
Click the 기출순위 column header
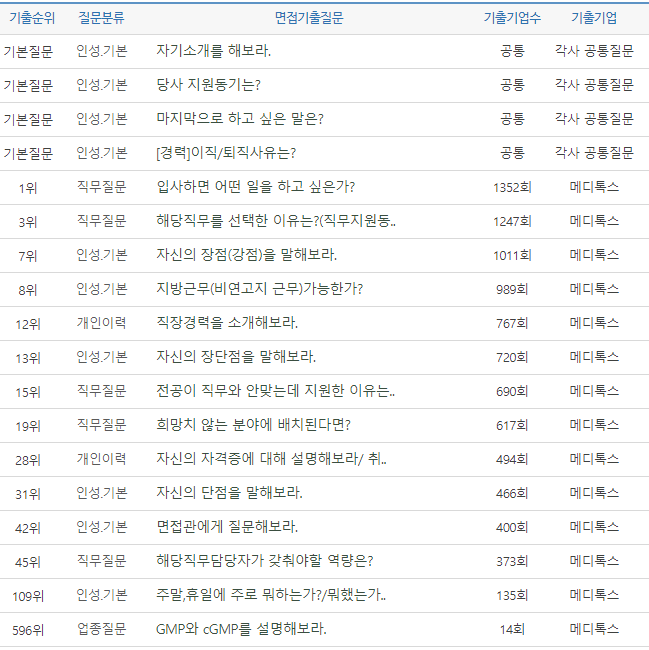pyautogui.click(x=32, y=18)
